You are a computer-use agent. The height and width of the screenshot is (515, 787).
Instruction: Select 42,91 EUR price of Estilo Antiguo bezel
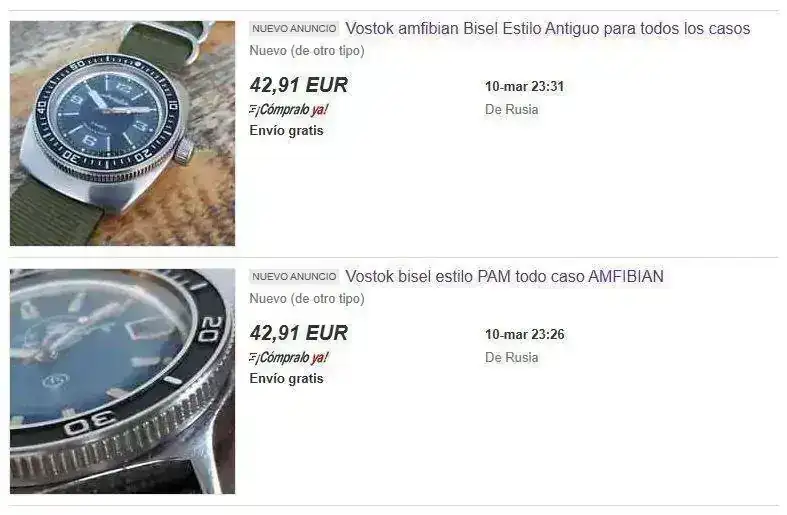(299, 85)
